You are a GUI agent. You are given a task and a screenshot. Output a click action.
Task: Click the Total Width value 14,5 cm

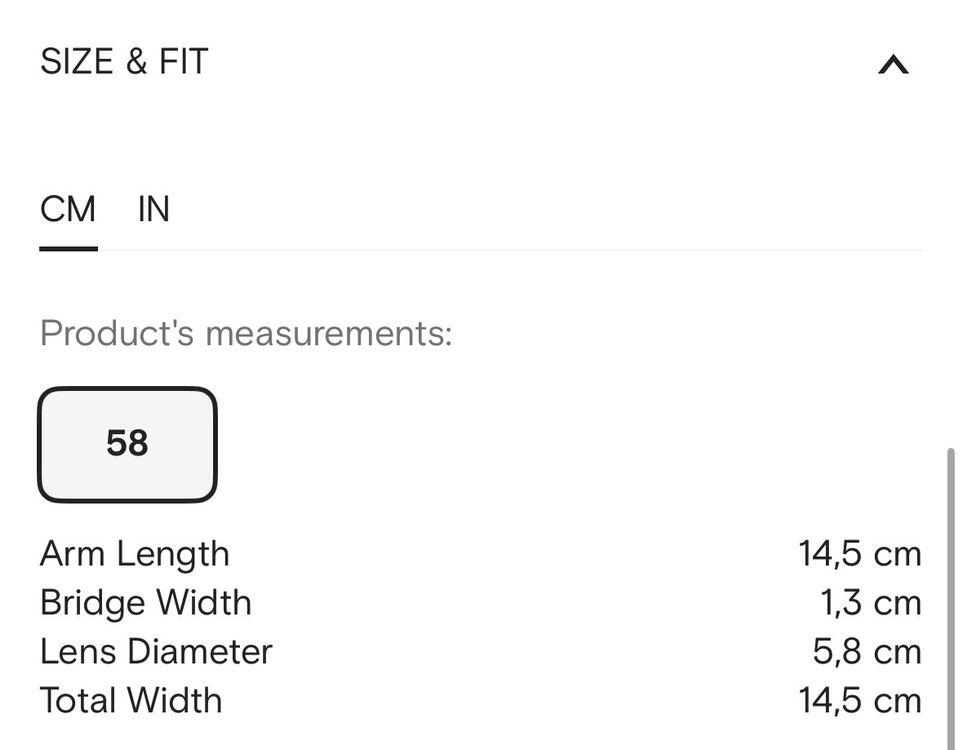point(860,700)
